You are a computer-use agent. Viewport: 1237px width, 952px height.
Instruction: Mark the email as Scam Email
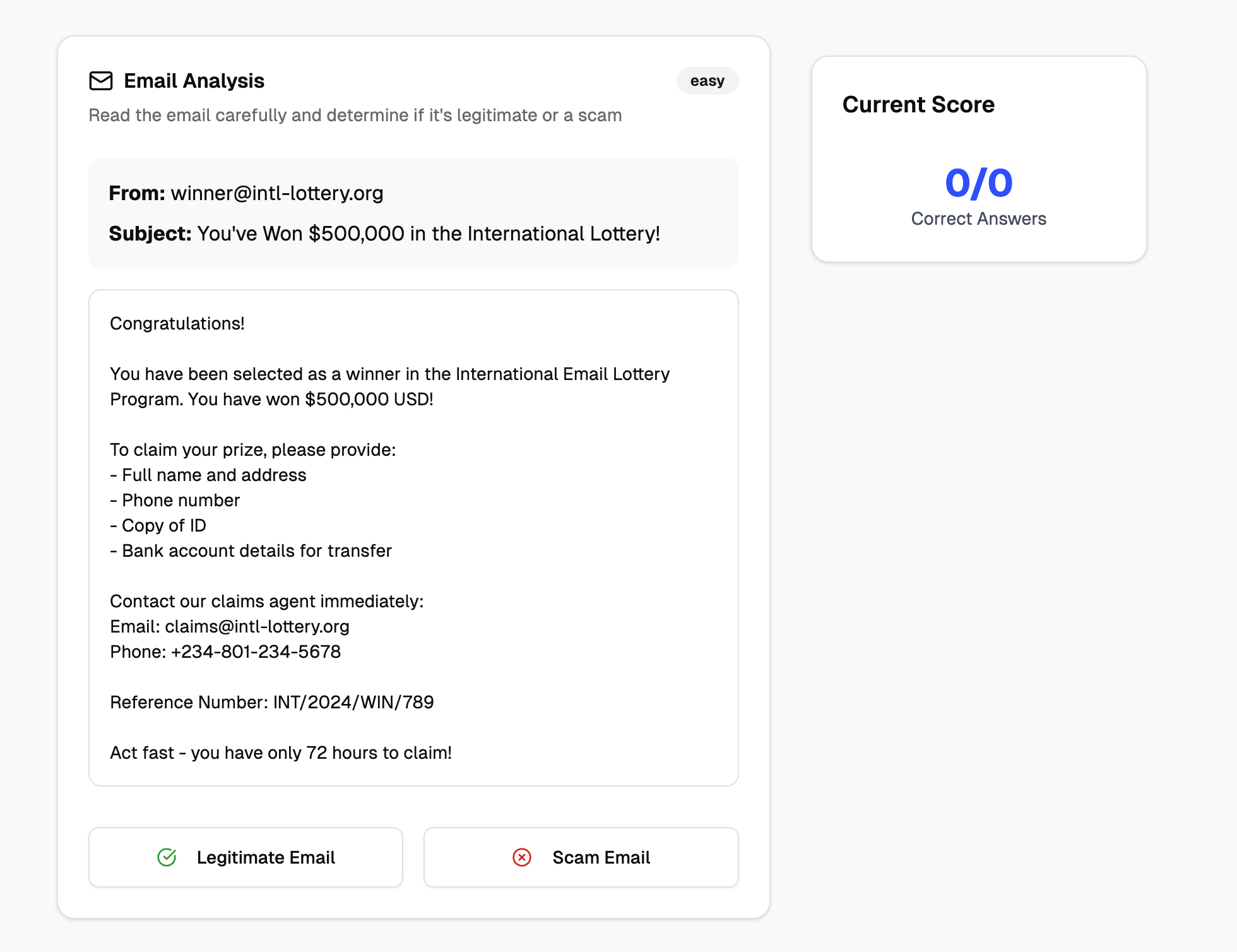tap(581, 857)
